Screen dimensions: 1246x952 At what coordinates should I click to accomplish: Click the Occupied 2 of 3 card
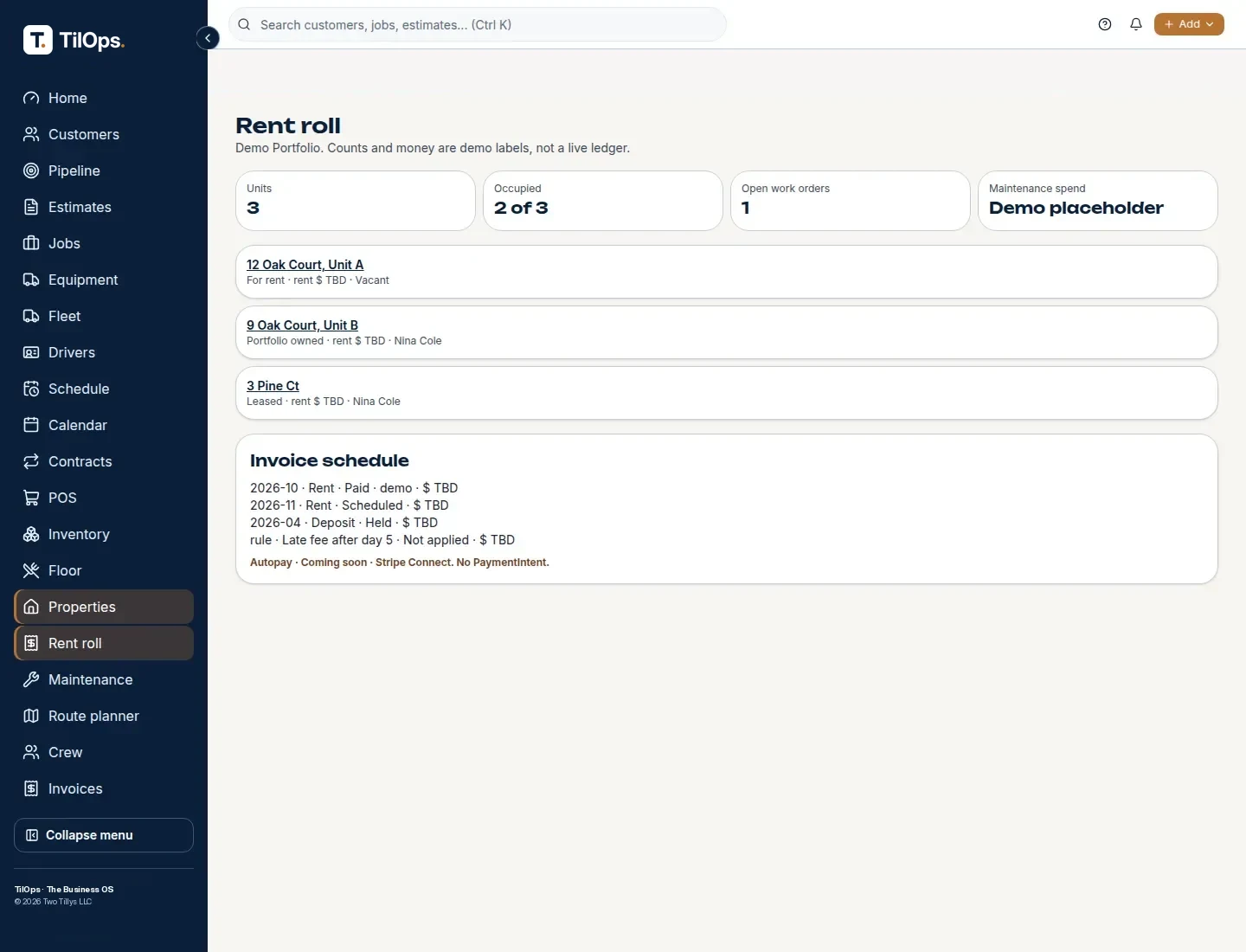click(x=603, y=201)
